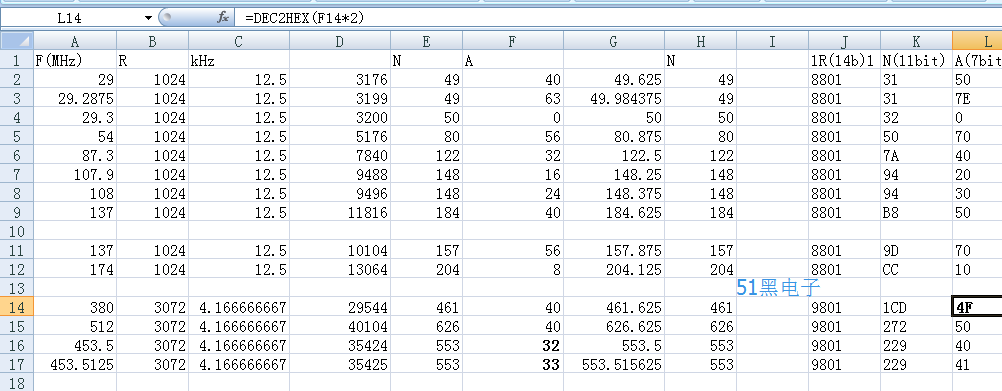Select row 1 header
The height and width of the screenshot is (391, 1002).
[x=16, y=61]
